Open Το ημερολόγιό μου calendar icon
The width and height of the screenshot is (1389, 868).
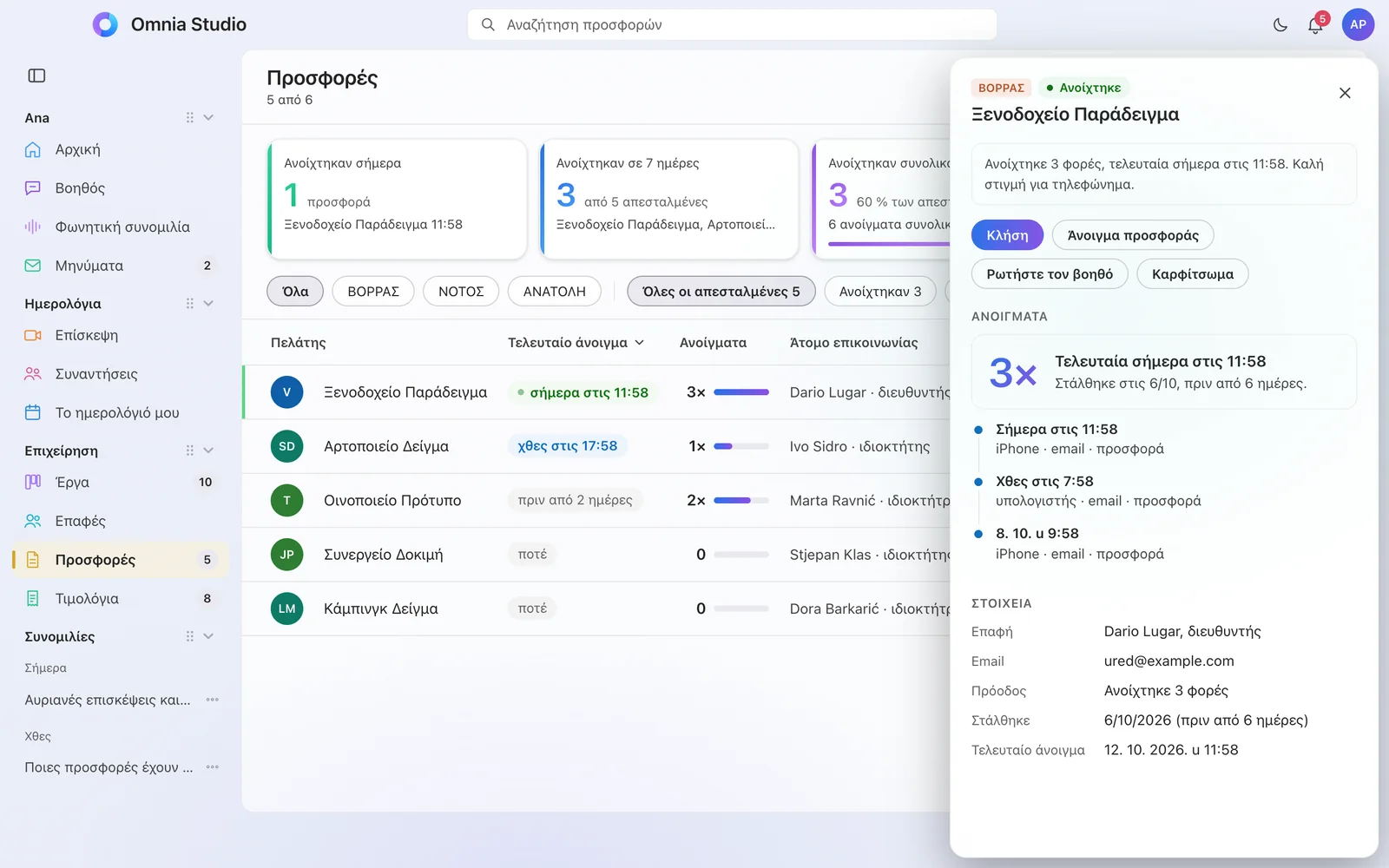(33, 412)
